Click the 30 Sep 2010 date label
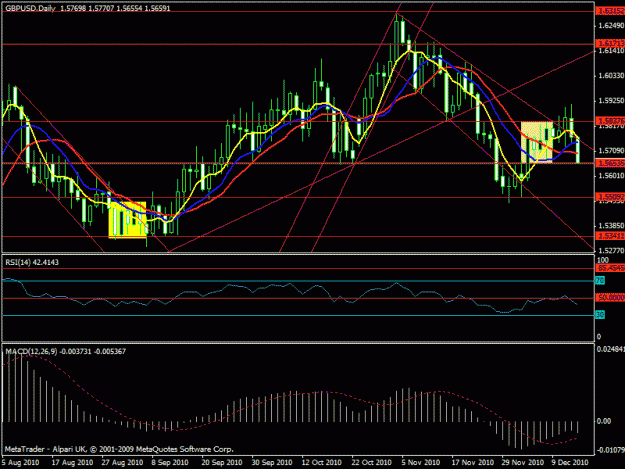 (271, 462)
